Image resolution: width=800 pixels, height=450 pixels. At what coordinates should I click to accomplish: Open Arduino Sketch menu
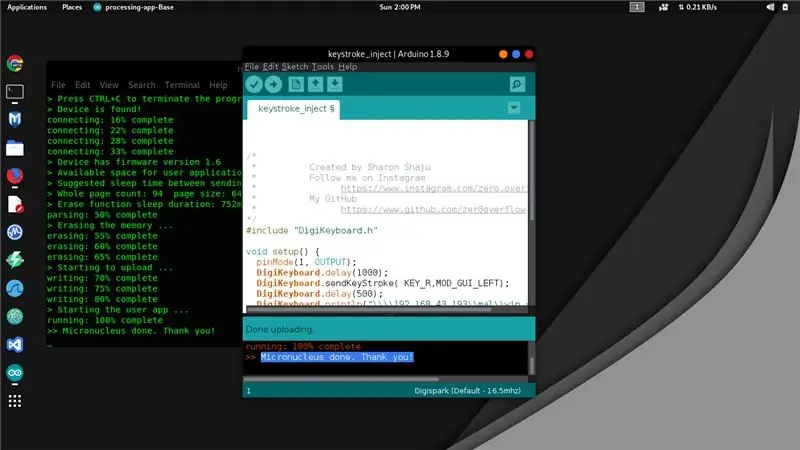click(295, 67)
